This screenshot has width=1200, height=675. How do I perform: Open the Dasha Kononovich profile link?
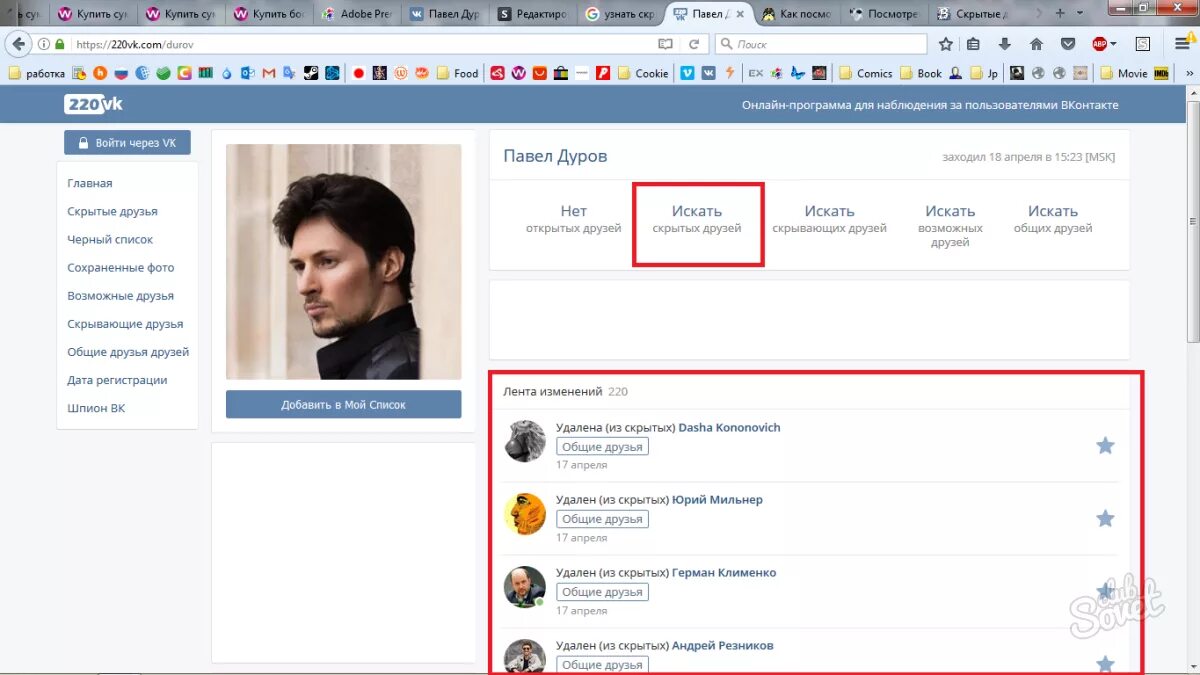tap(729, 427)
